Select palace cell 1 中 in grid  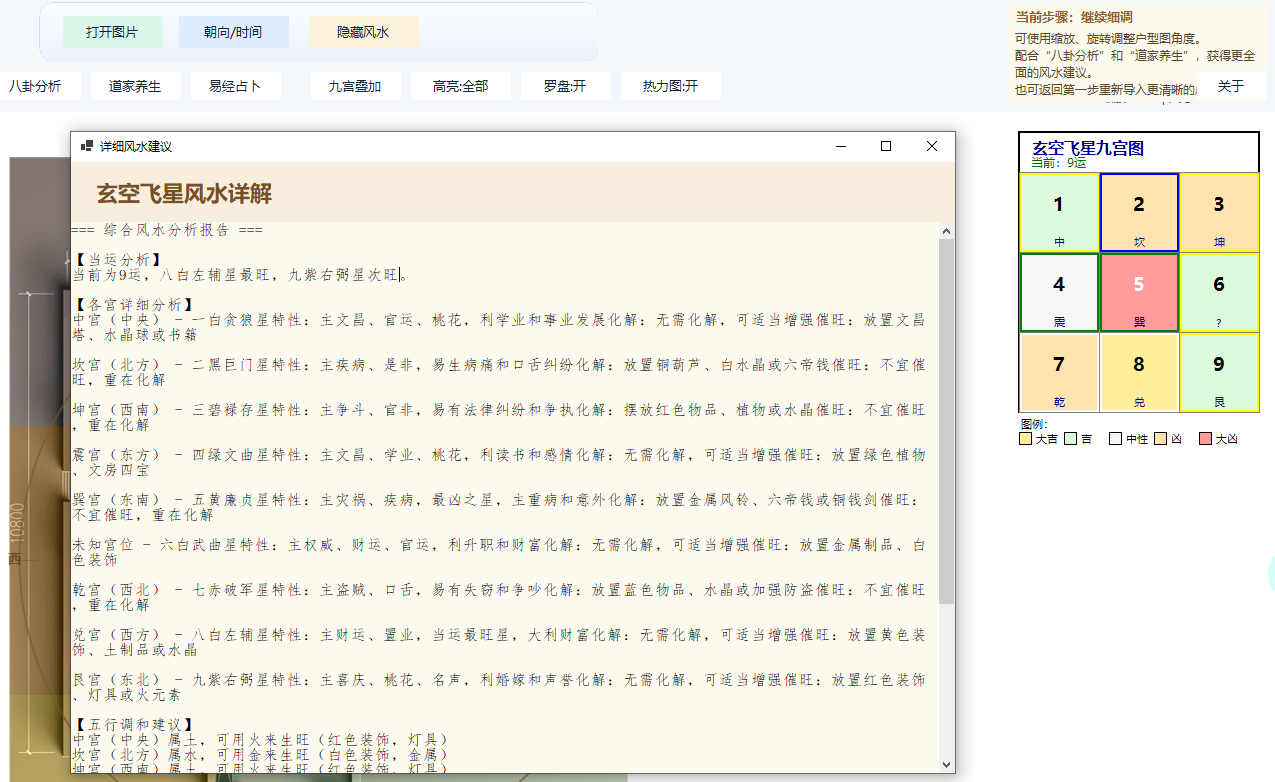pos(1059,212)
